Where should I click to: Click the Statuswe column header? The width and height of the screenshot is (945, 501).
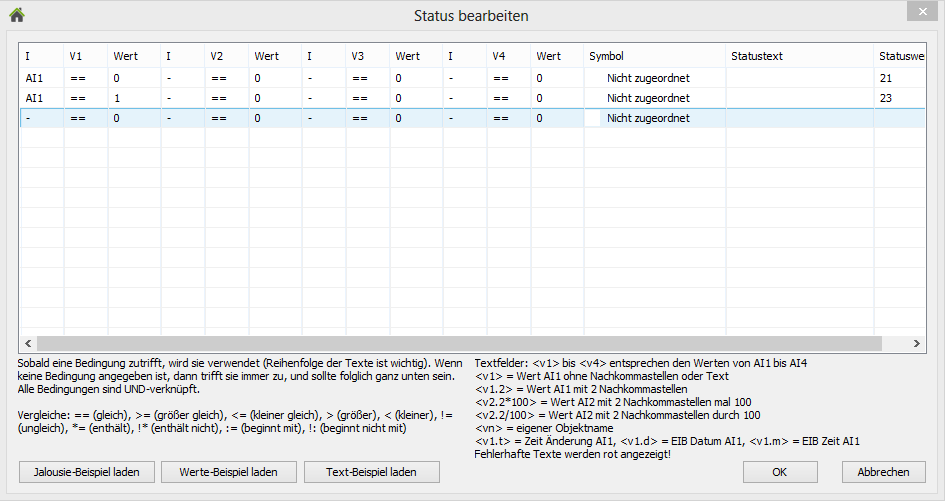[900, 56]
